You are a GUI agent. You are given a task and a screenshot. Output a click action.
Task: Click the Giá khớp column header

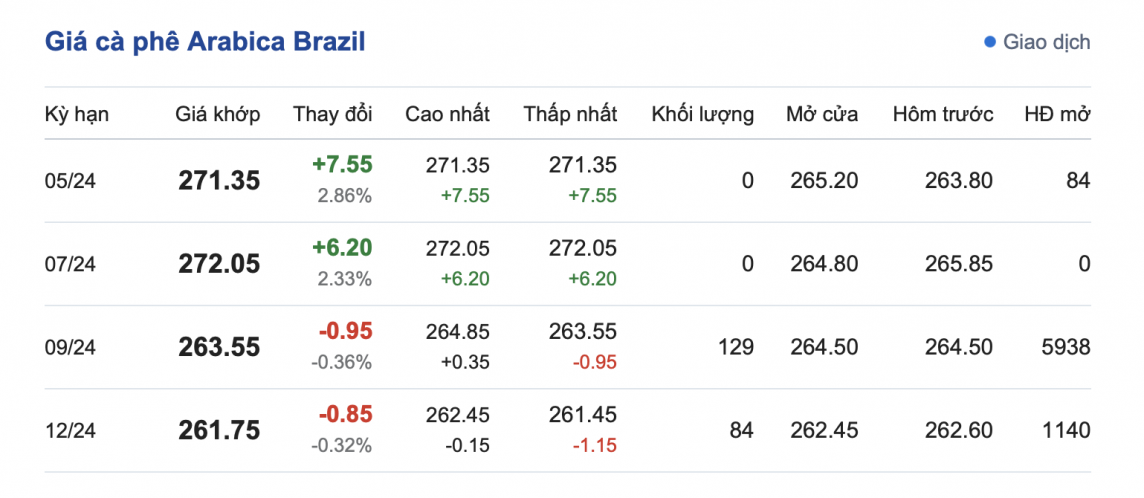pyautogui.click(x=217, y=114)
